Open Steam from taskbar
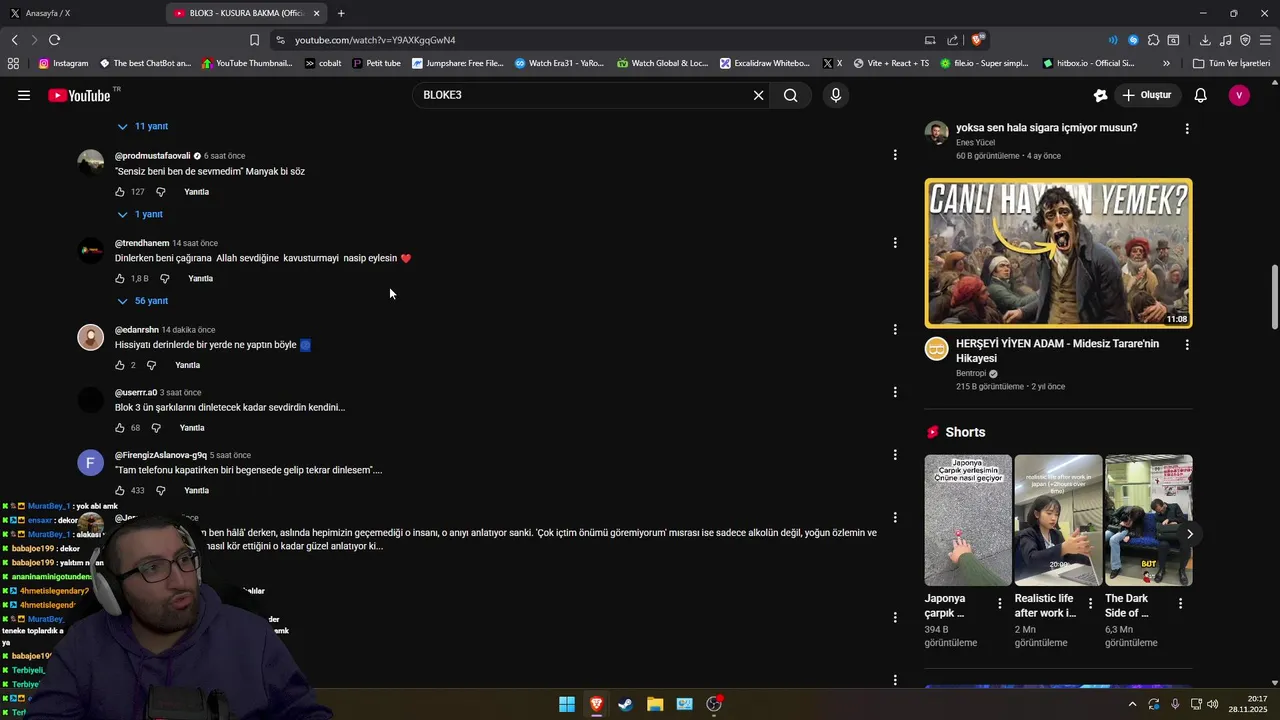1280x720 pixels. tap(625, 704)
